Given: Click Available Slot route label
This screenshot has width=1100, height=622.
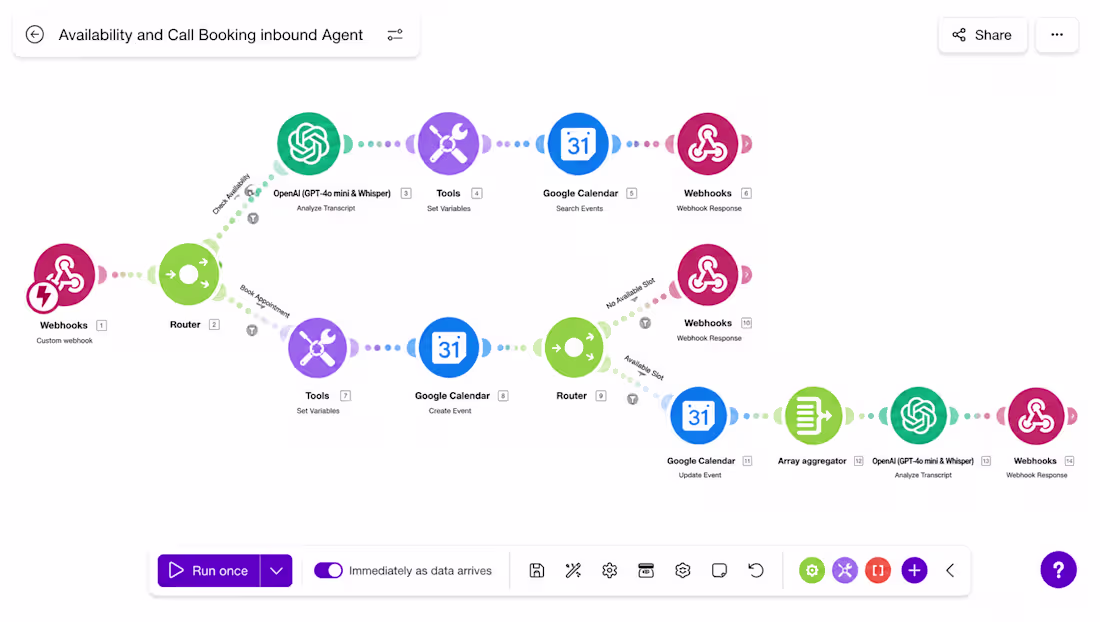Looking at the screenshot, I should point(644,367).
